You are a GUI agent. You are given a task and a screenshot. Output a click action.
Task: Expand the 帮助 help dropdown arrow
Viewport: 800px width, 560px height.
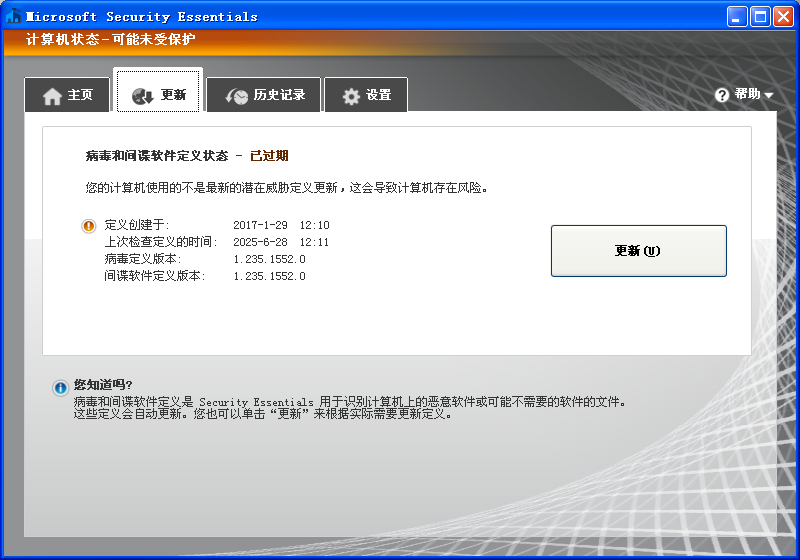[769, 95]
